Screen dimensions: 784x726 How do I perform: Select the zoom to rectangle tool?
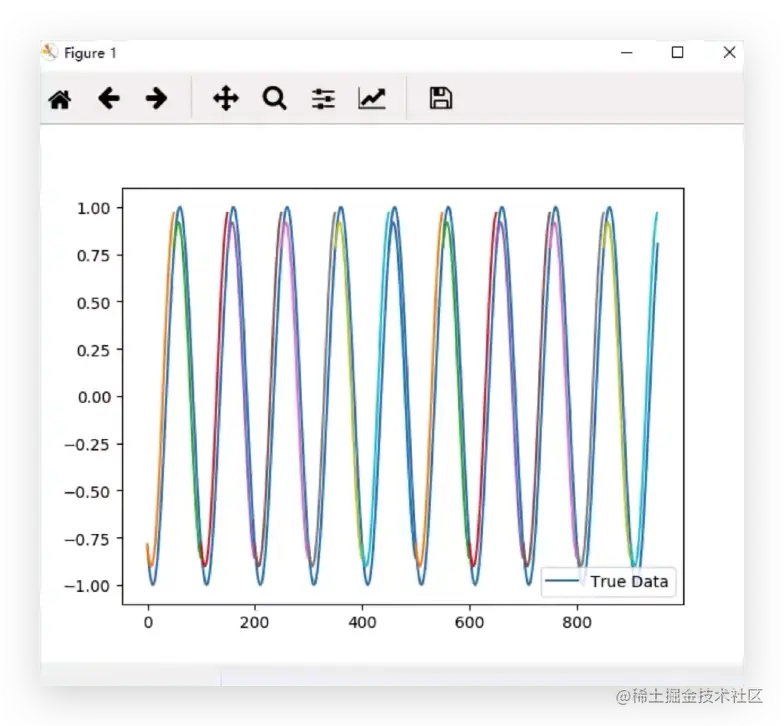pos(274,98)
